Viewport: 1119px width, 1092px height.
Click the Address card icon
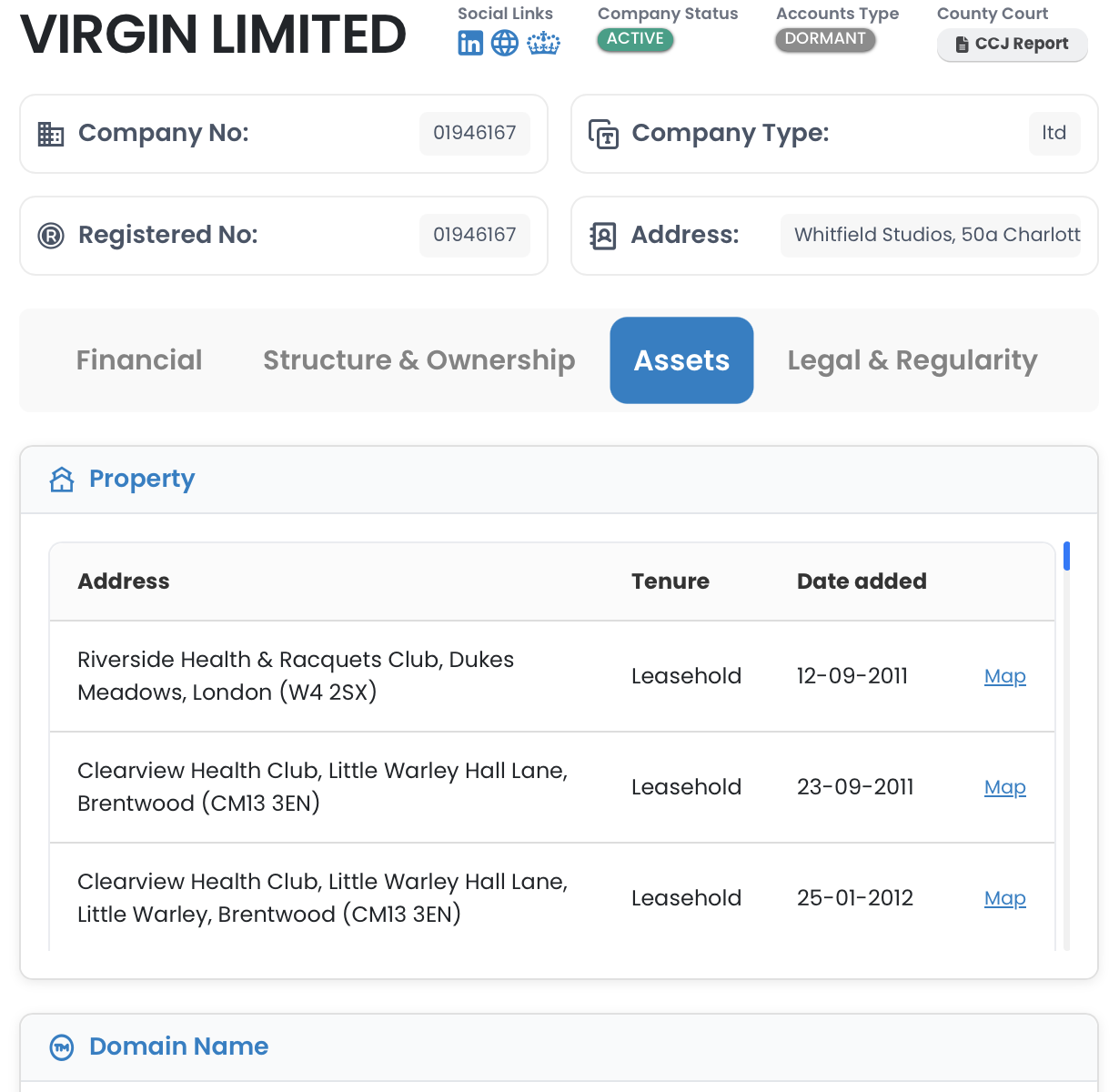[x=603, y=235]
